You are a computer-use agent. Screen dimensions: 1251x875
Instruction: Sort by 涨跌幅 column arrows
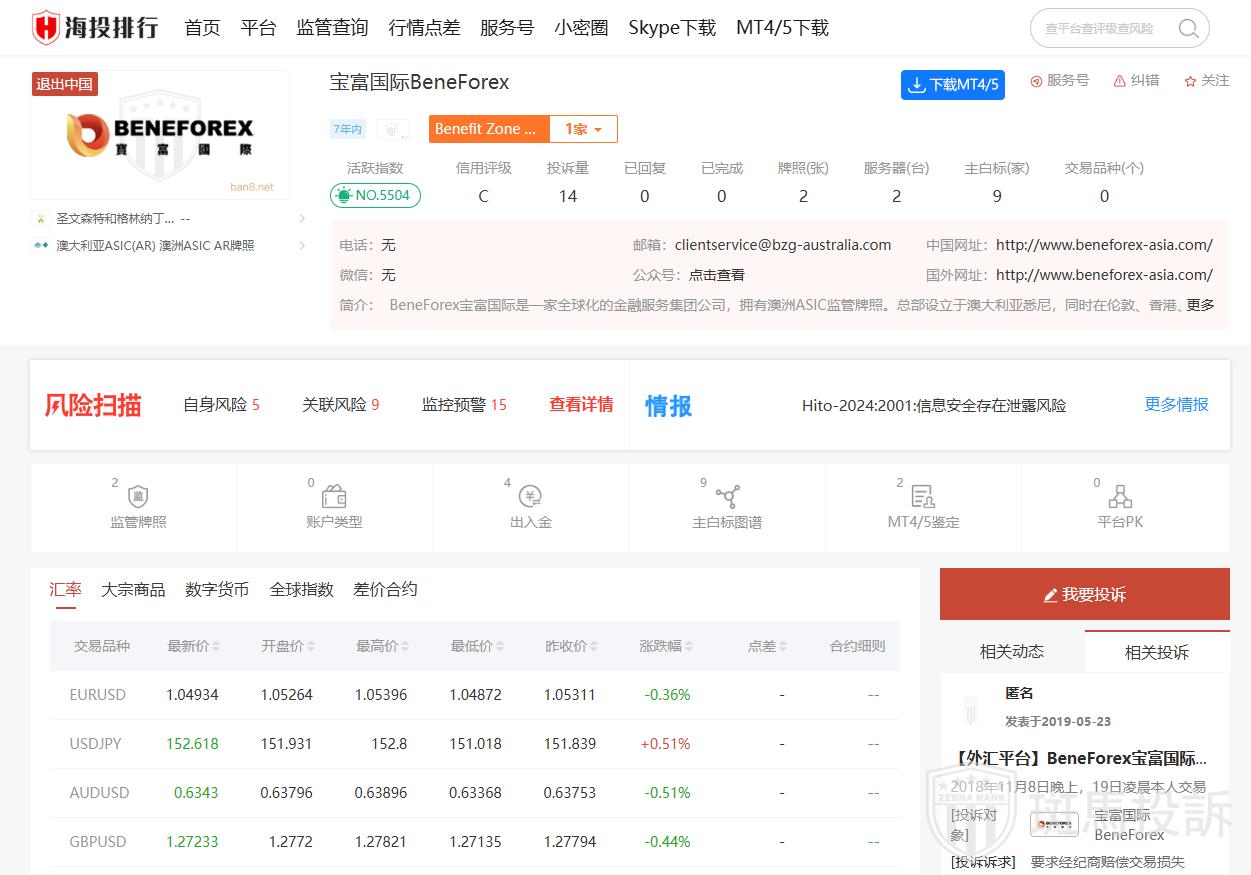689,647
